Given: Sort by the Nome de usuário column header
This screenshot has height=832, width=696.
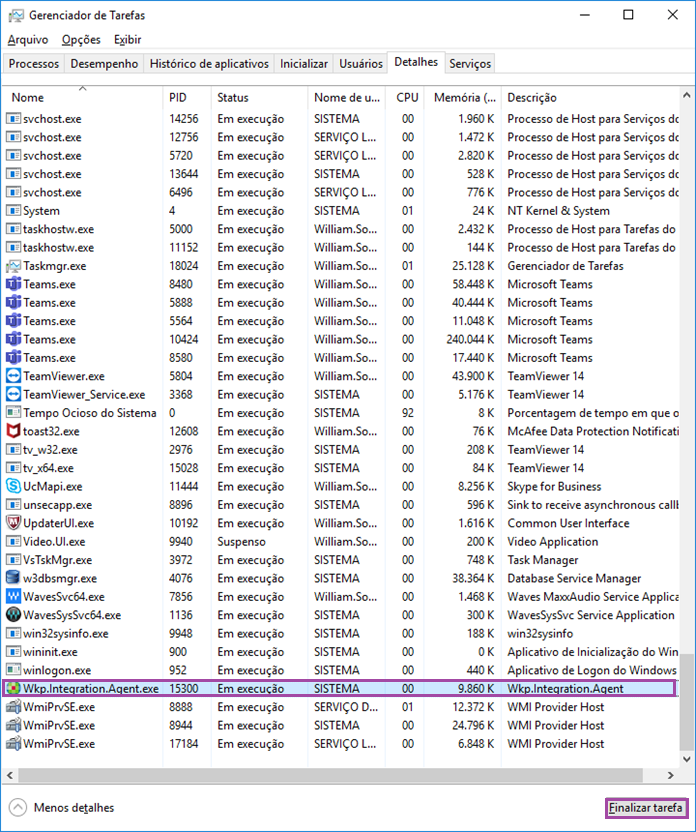Looking at the screenshot, I should coord(346,98).
